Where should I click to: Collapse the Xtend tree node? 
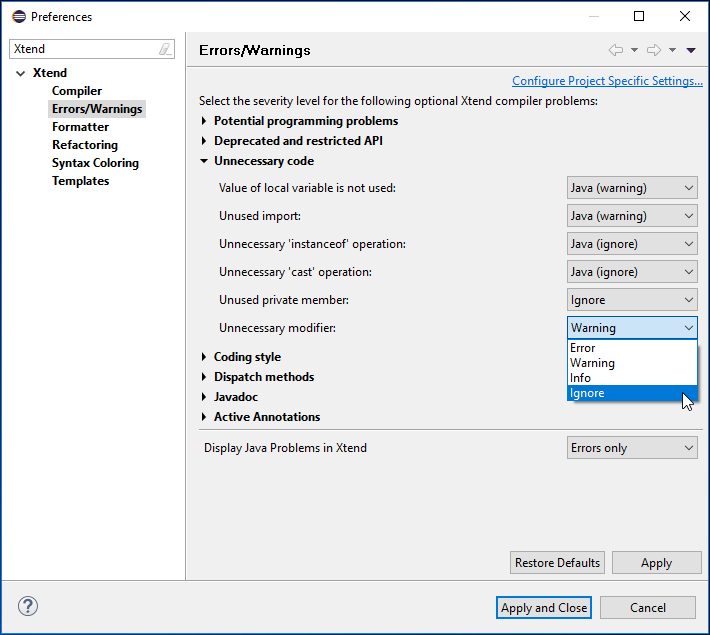coord(20,73)
